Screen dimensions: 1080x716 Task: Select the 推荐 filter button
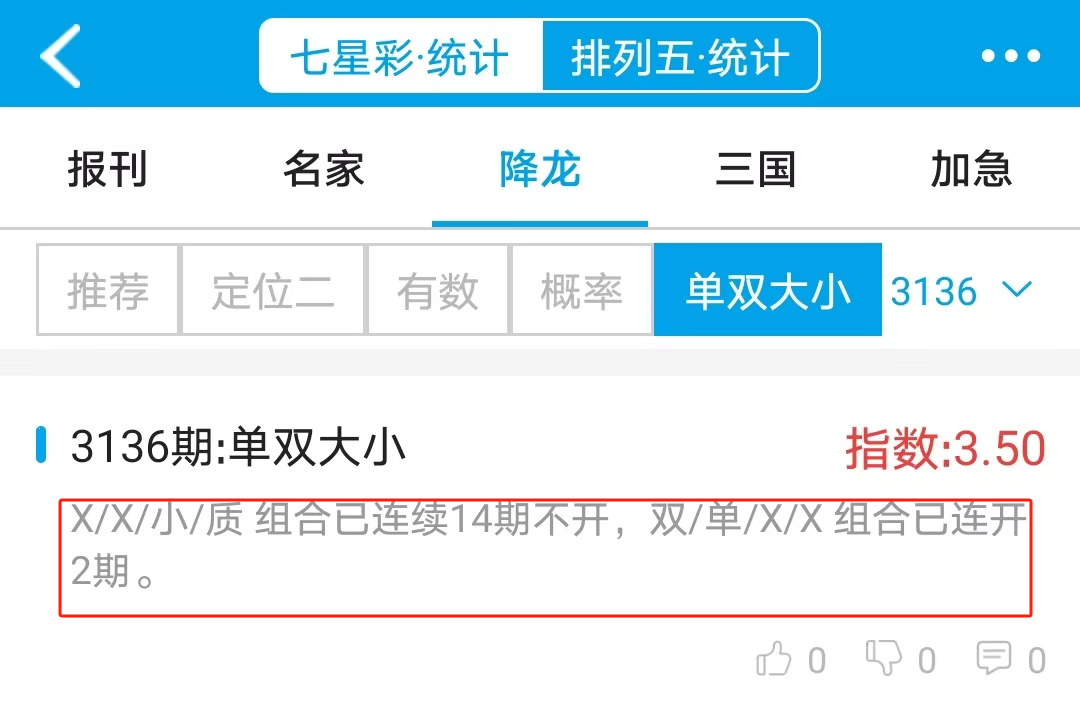click(107, 290)
